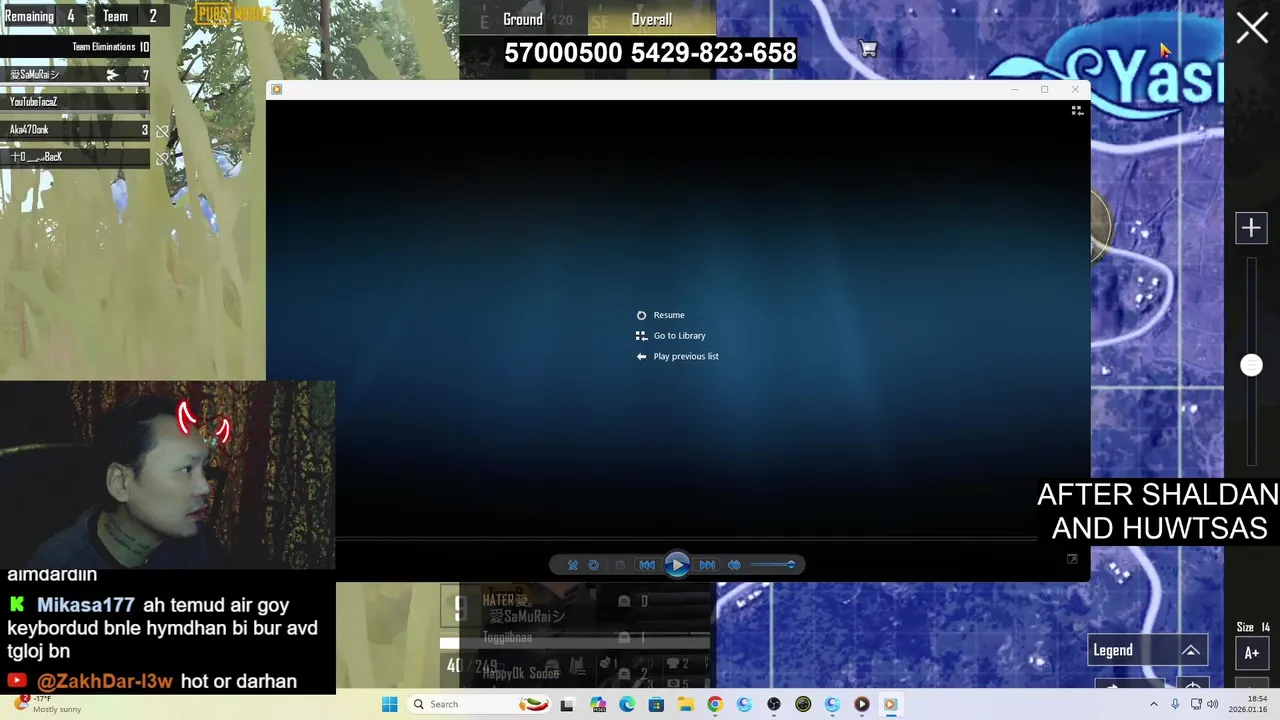Open the Windows Start menu
The width and height of the screenshot is (1280, 720).
coord(389,704)
